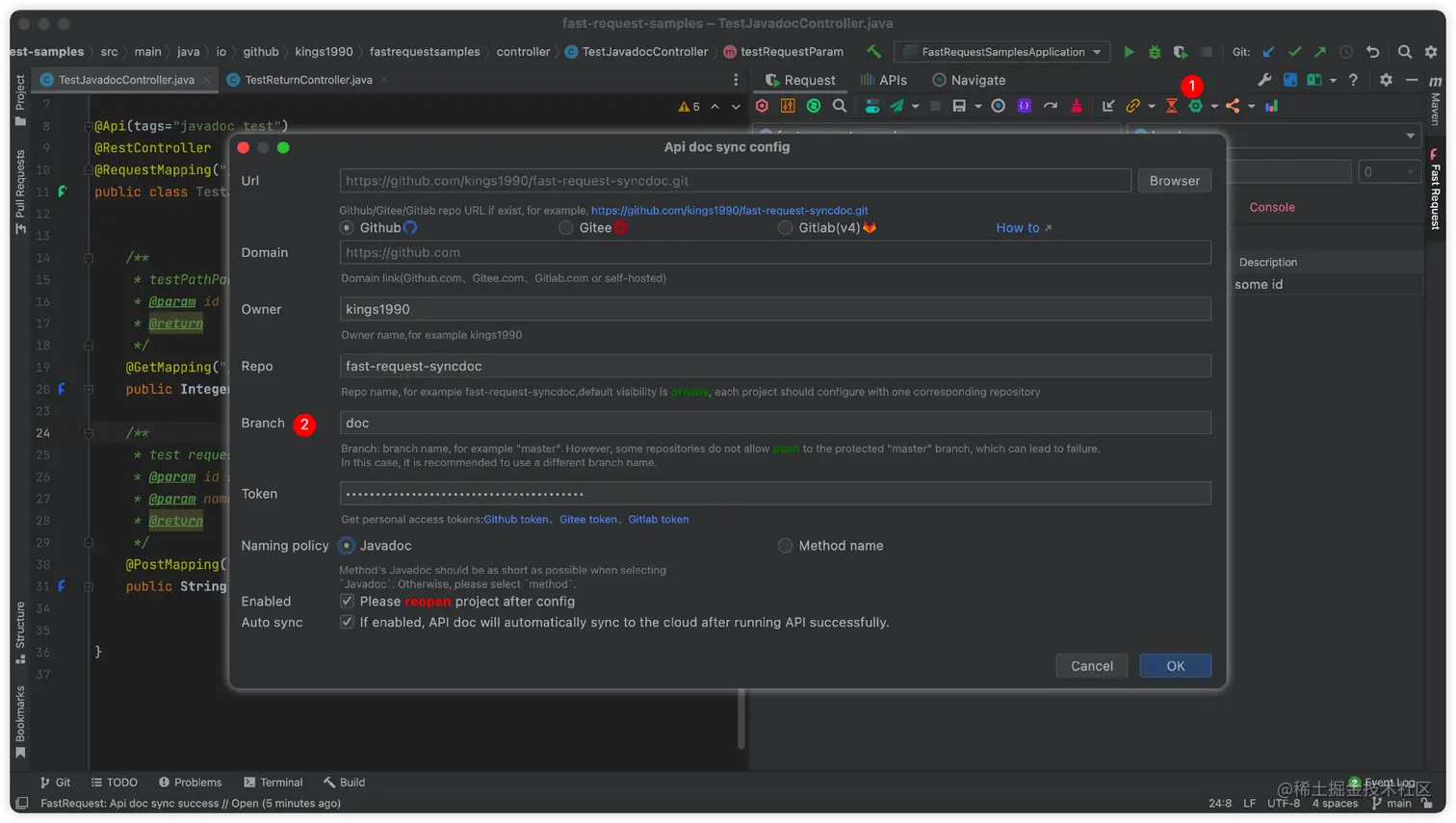Image resolution: width=1456 pixels, height=823 pixels.
Task: Open the Github token link
Action: click(516, 520)
